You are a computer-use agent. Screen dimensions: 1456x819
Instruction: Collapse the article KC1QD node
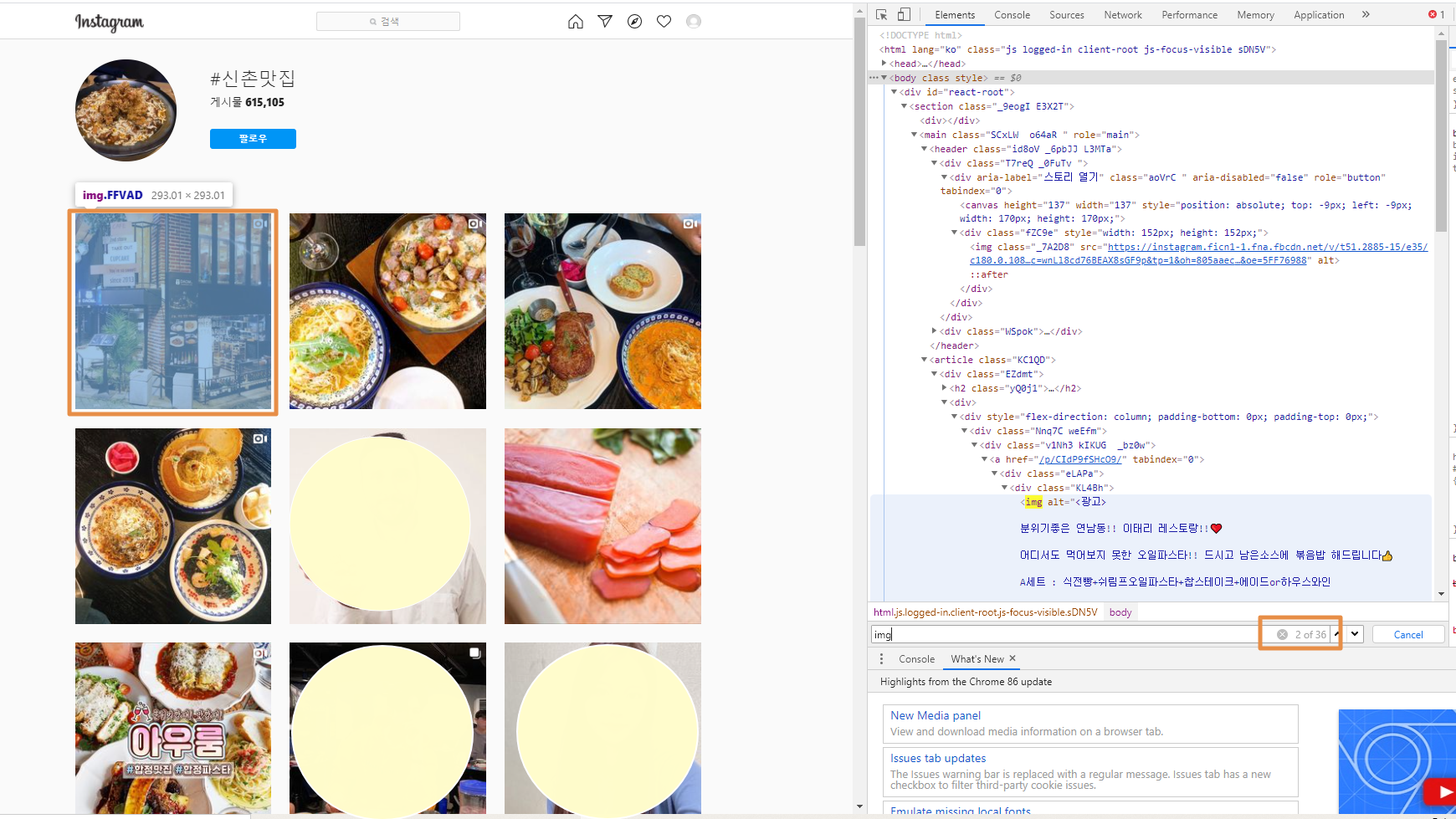(x=924, y=360)
